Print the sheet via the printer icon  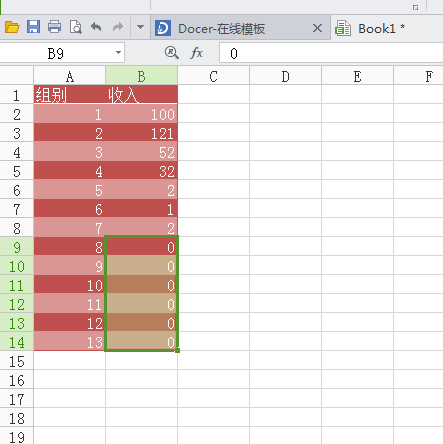[x=54, y=27]
